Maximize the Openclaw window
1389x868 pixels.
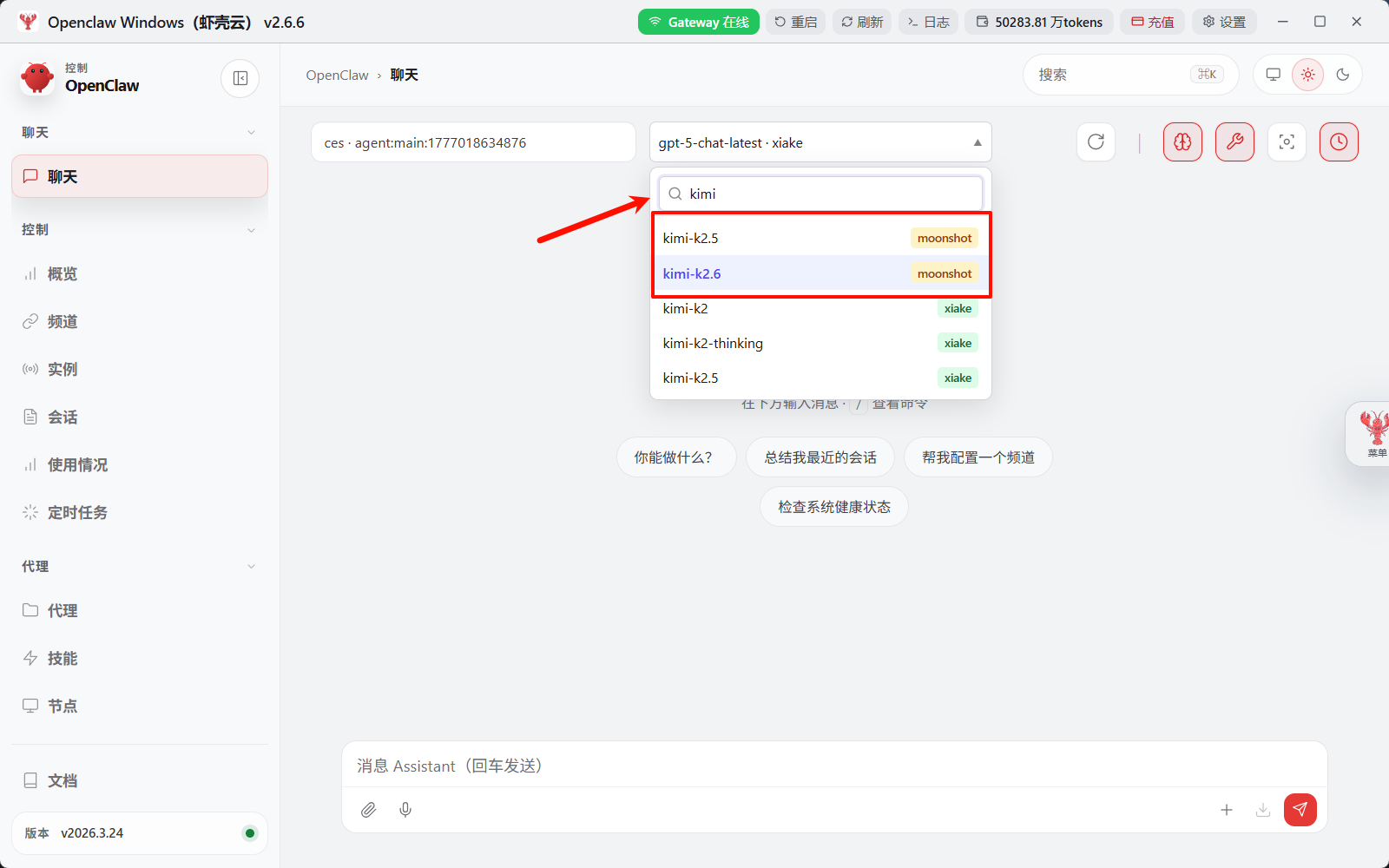[x=1320, y=22]
